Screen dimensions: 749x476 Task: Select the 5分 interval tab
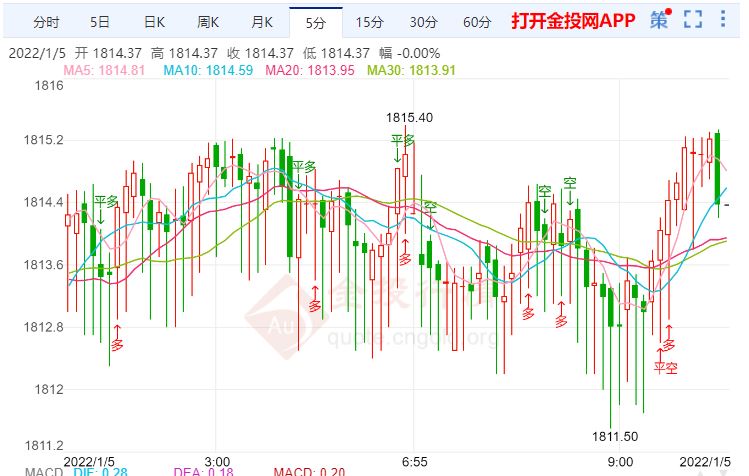click(316, 22)
